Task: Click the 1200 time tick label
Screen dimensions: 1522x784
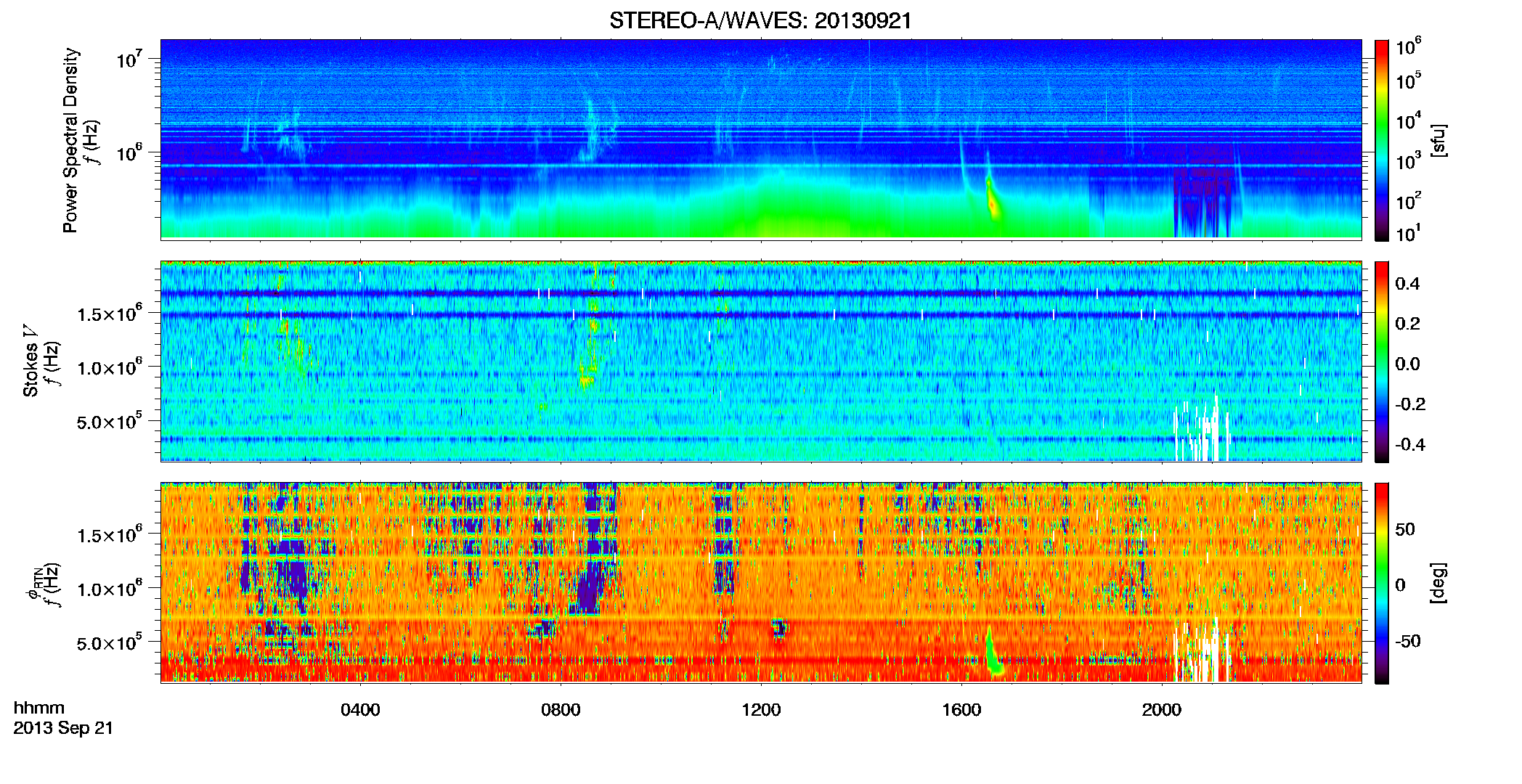Action: point(761,709)
